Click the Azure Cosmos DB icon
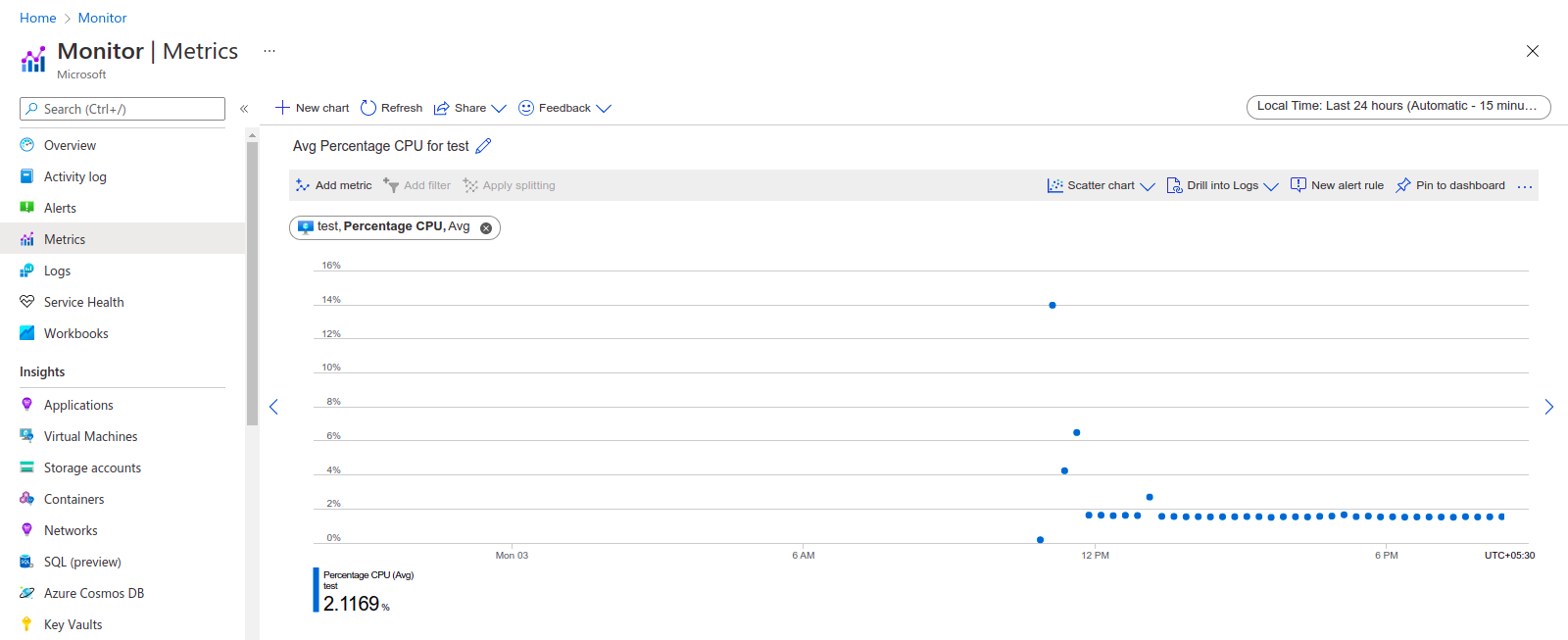1568x640 pixels. (27, 593)
